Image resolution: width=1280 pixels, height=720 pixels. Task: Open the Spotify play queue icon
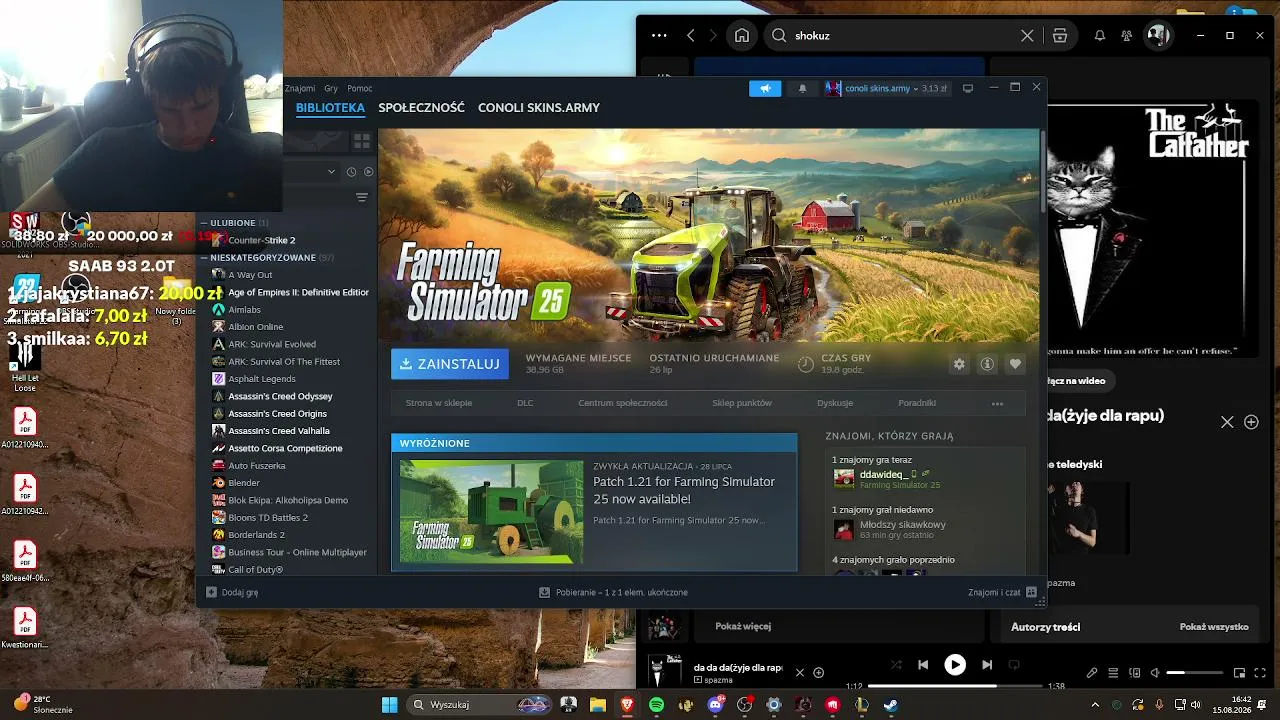click(1113, 673)
